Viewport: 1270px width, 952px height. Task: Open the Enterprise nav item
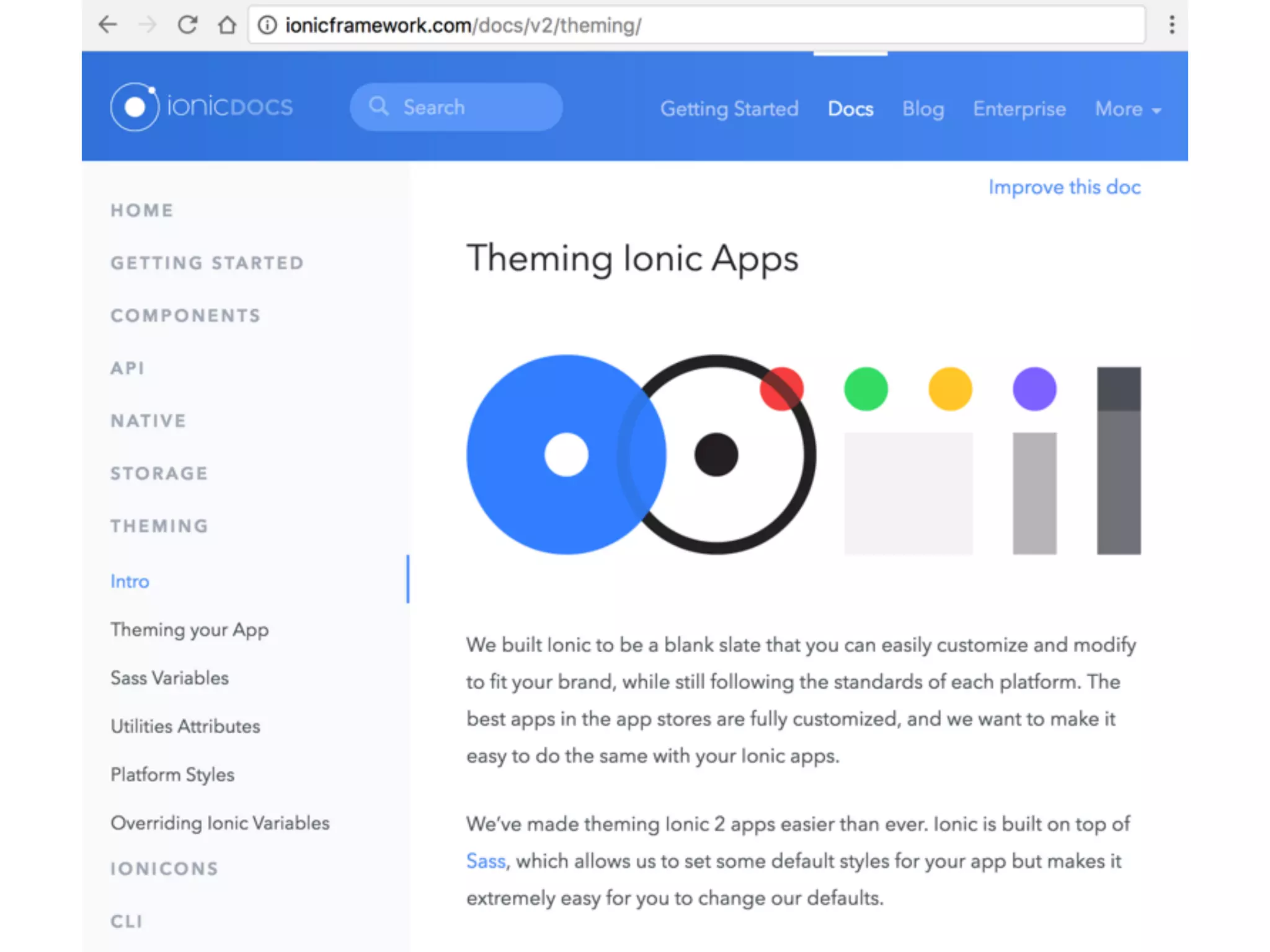click(x=1019, y=109)
